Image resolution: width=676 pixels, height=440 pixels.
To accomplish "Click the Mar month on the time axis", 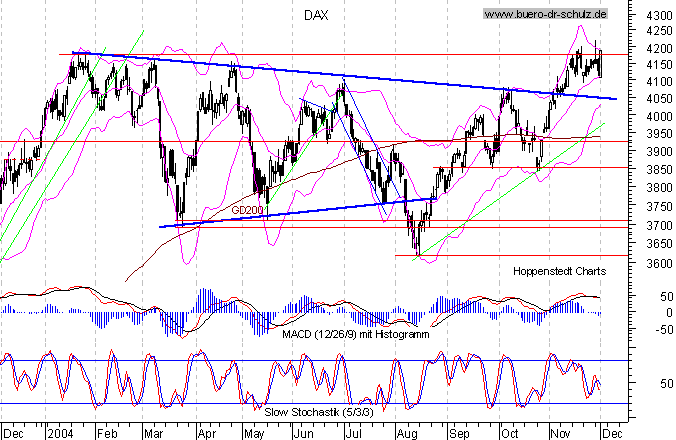I will pos(157,433).
